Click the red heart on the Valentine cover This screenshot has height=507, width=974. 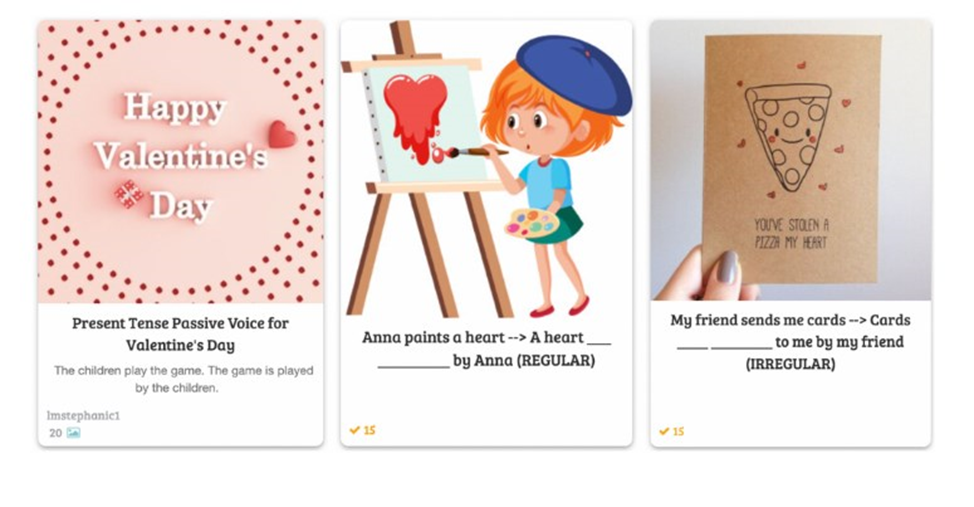point(282,134)
